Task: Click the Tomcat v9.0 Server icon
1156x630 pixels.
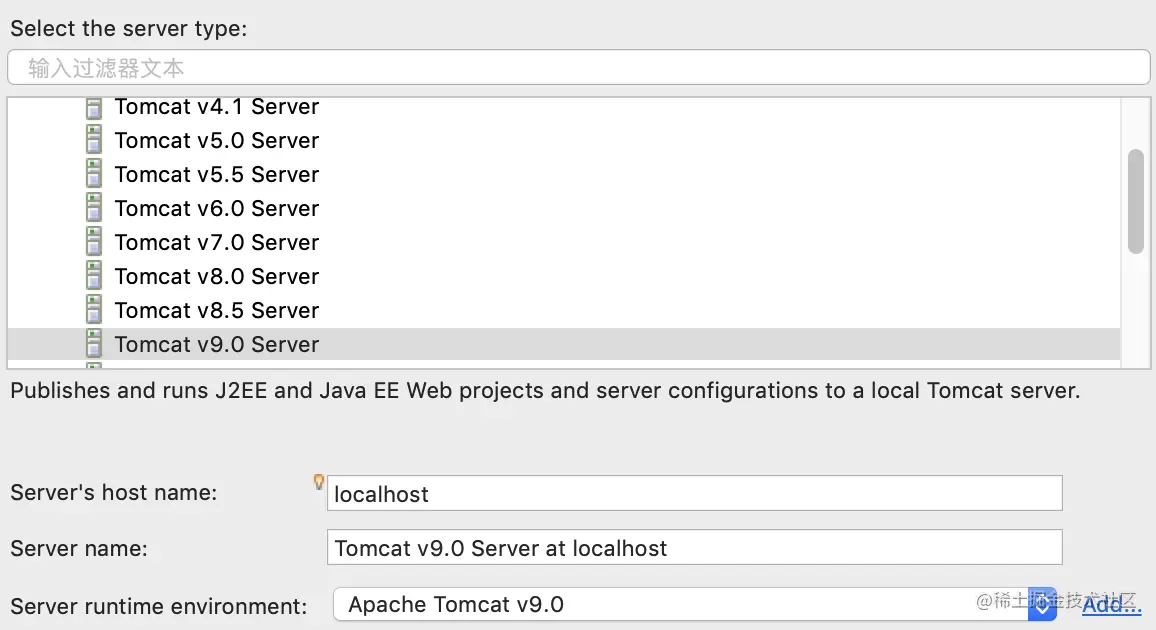Action: coord(94,345)
